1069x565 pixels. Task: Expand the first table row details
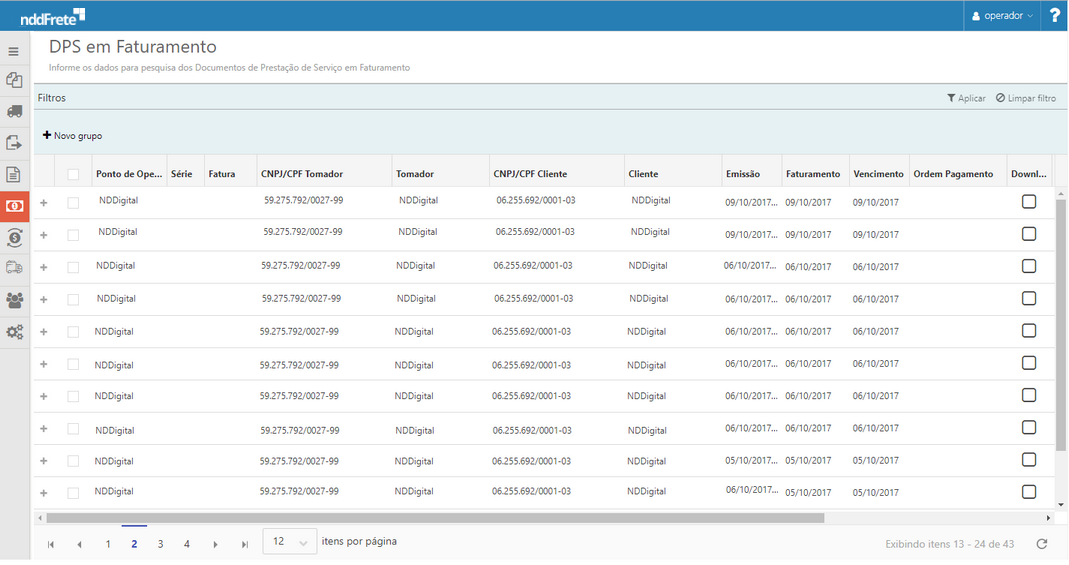(43, 203)
